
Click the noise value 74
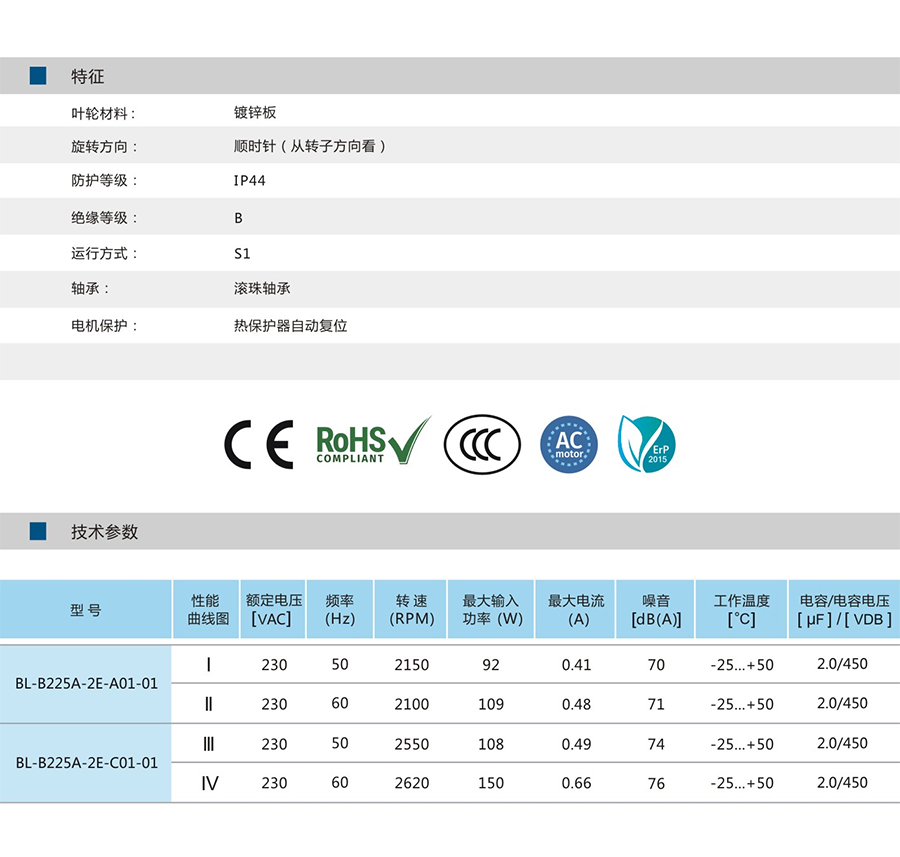pyautogui.click(x=656, y=744)
